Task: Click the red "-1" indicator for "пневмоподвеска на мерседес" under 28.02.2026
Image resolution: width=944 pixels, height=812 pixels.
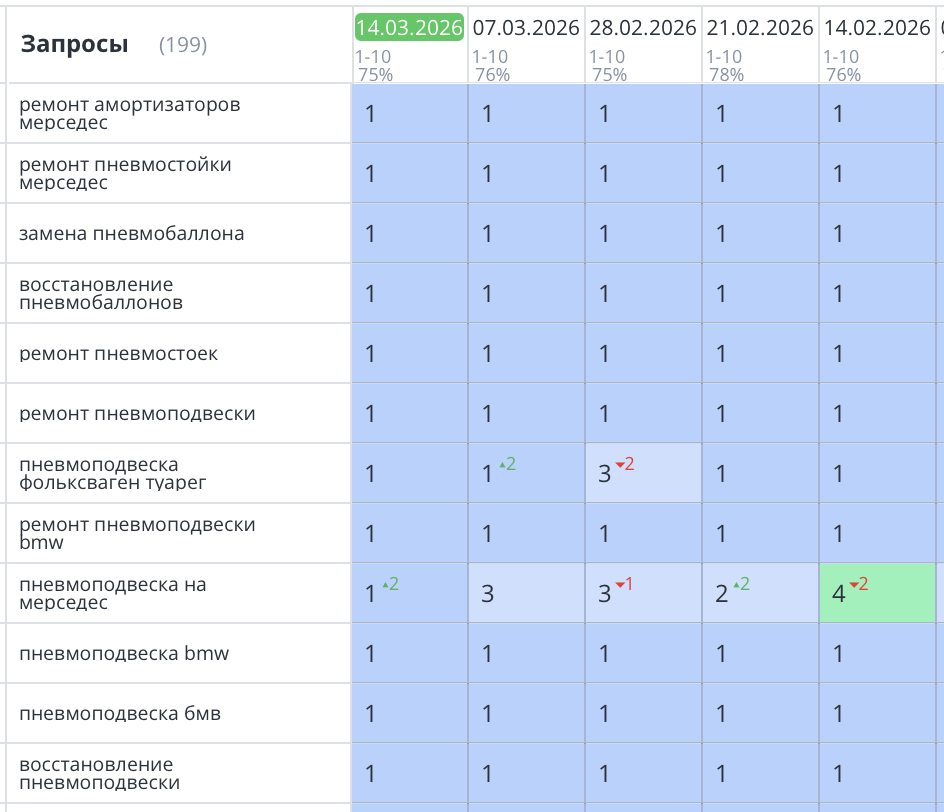Action: point(625,584)
